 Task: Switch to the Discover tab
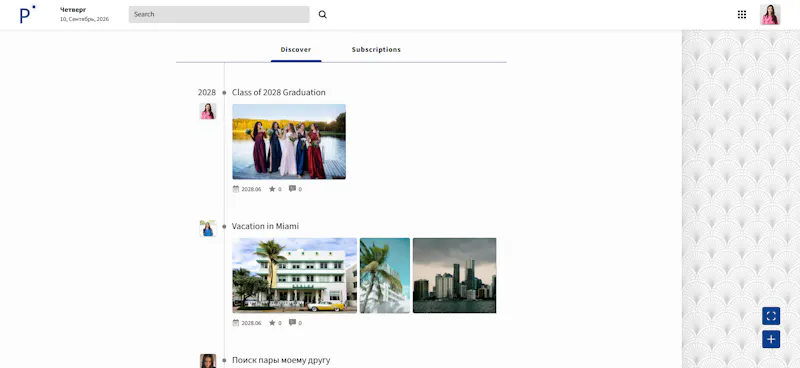tap(296, 50)
